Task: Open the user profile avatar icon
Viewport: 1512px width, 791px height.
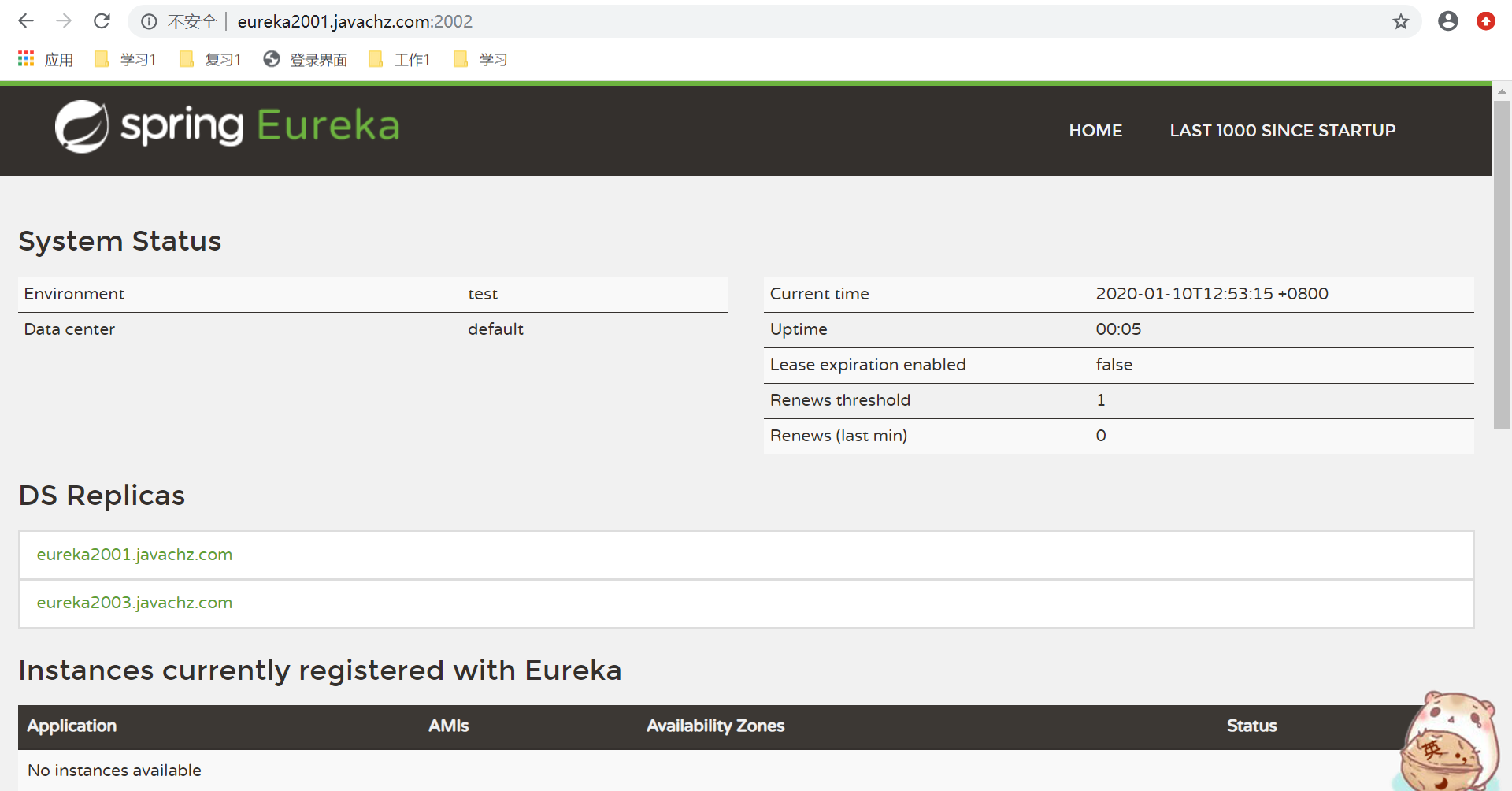Action: tap(1447, 21)
